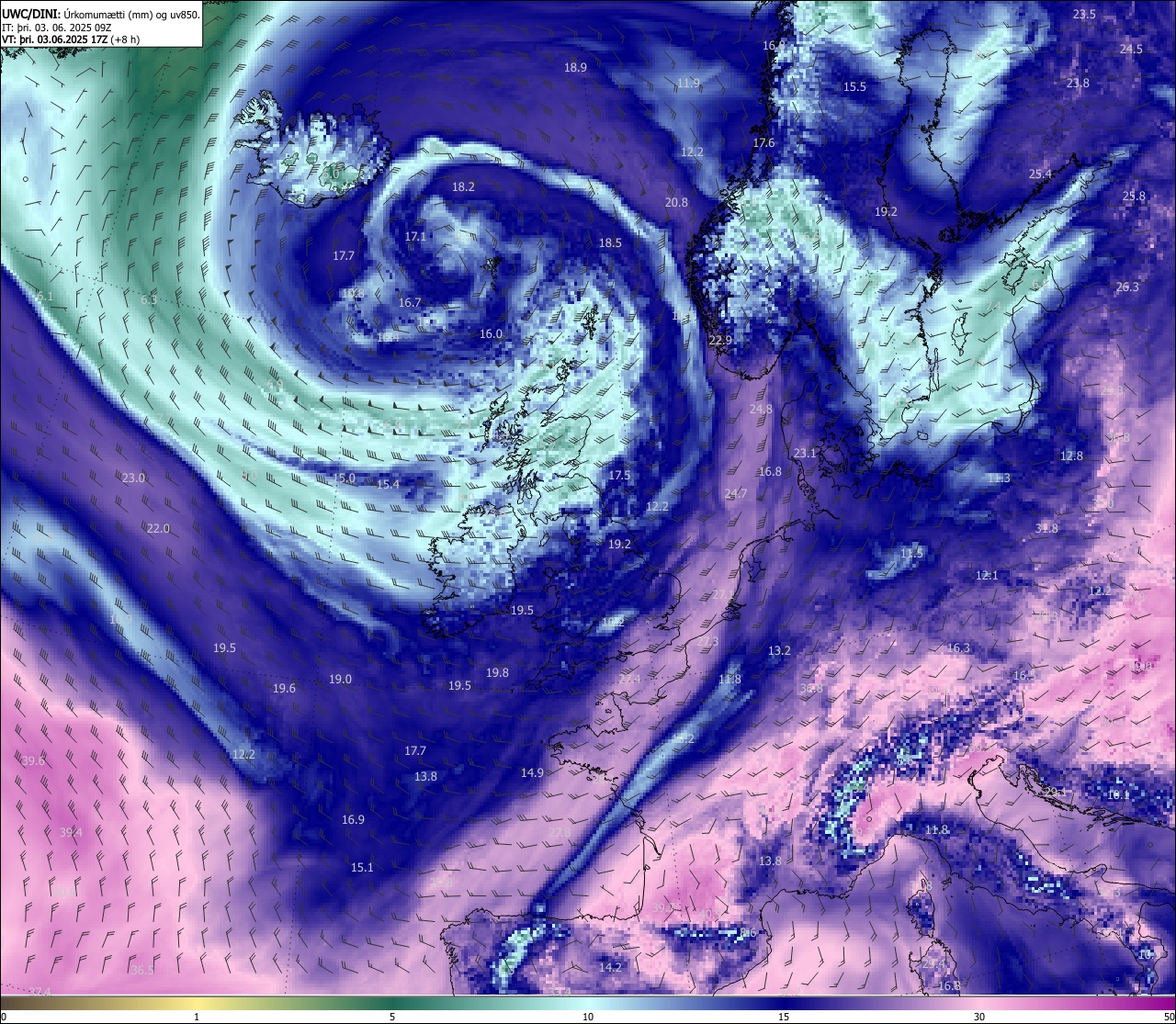Screen dimensions: 1176x1024
Task: Click the colorbar tick label 5
Action: coord(392,1017)
